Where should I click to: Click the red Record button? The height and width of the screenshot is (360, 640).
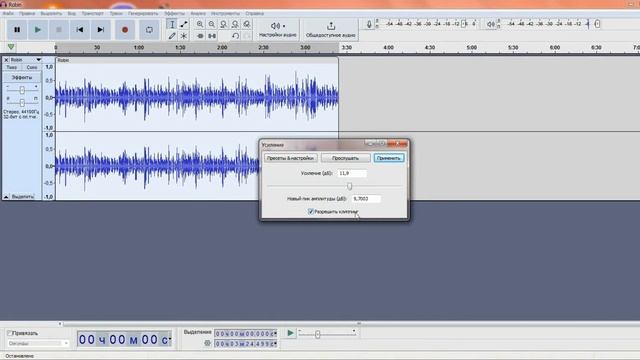pyautogui.click(x=125, y=30)
